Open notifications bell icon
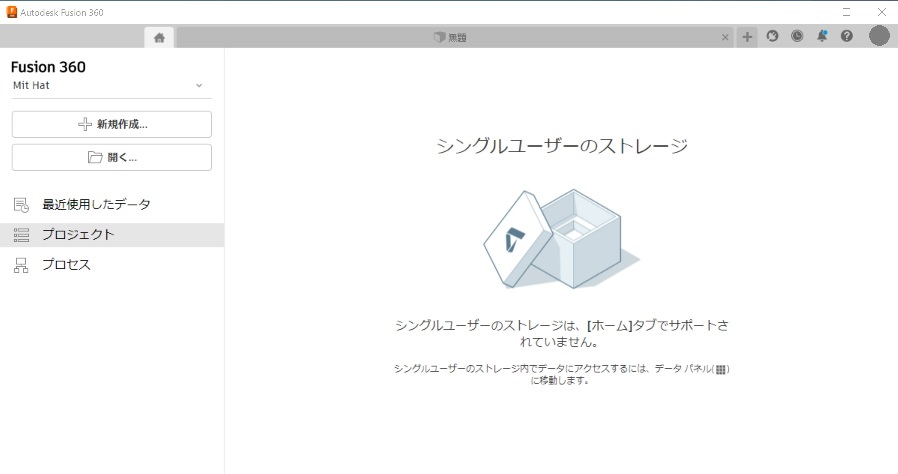Image resolution: width=898 pixels, height=474 pixels. click(x=822, y=36)
